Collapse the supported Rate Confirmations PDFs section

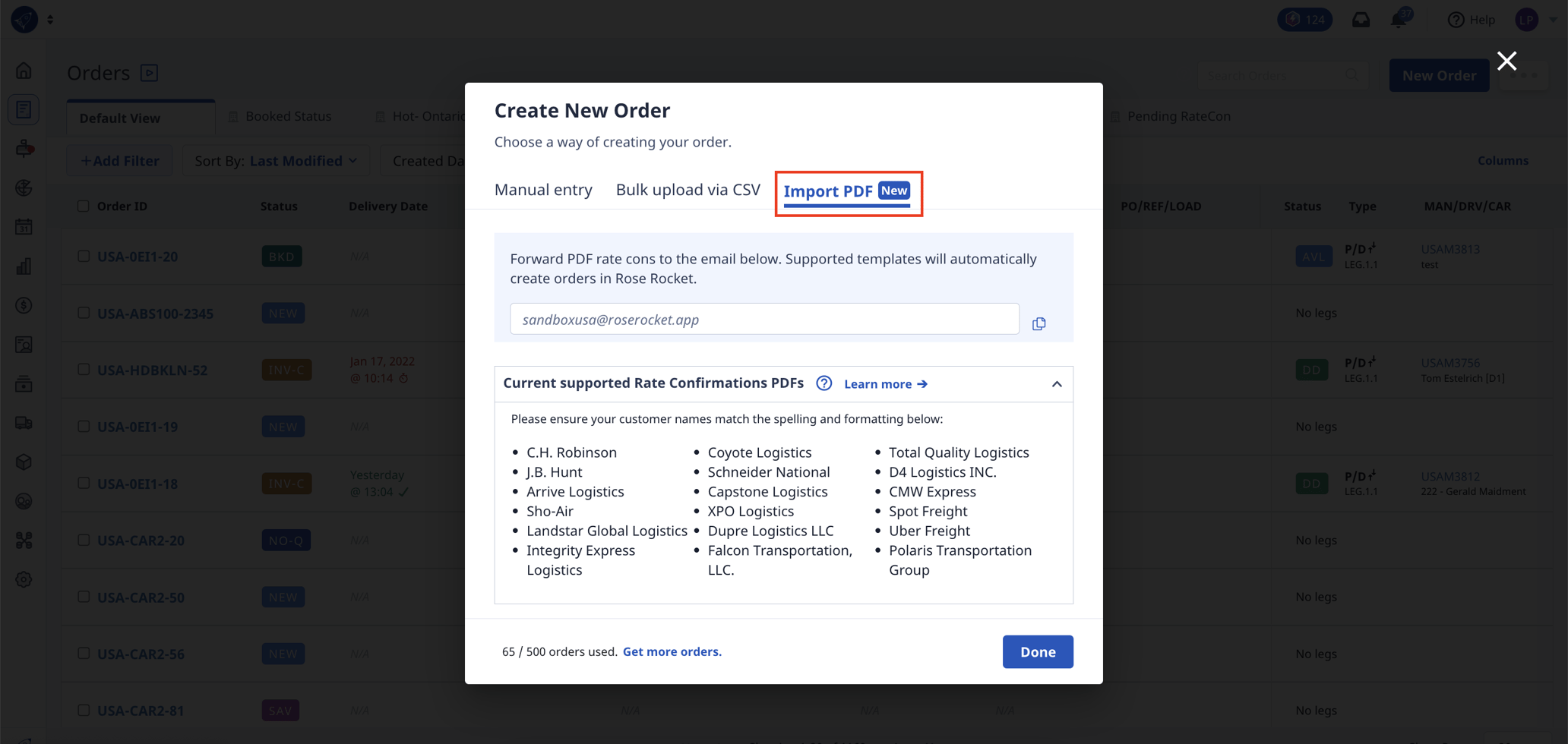(x=1057, y=384)
